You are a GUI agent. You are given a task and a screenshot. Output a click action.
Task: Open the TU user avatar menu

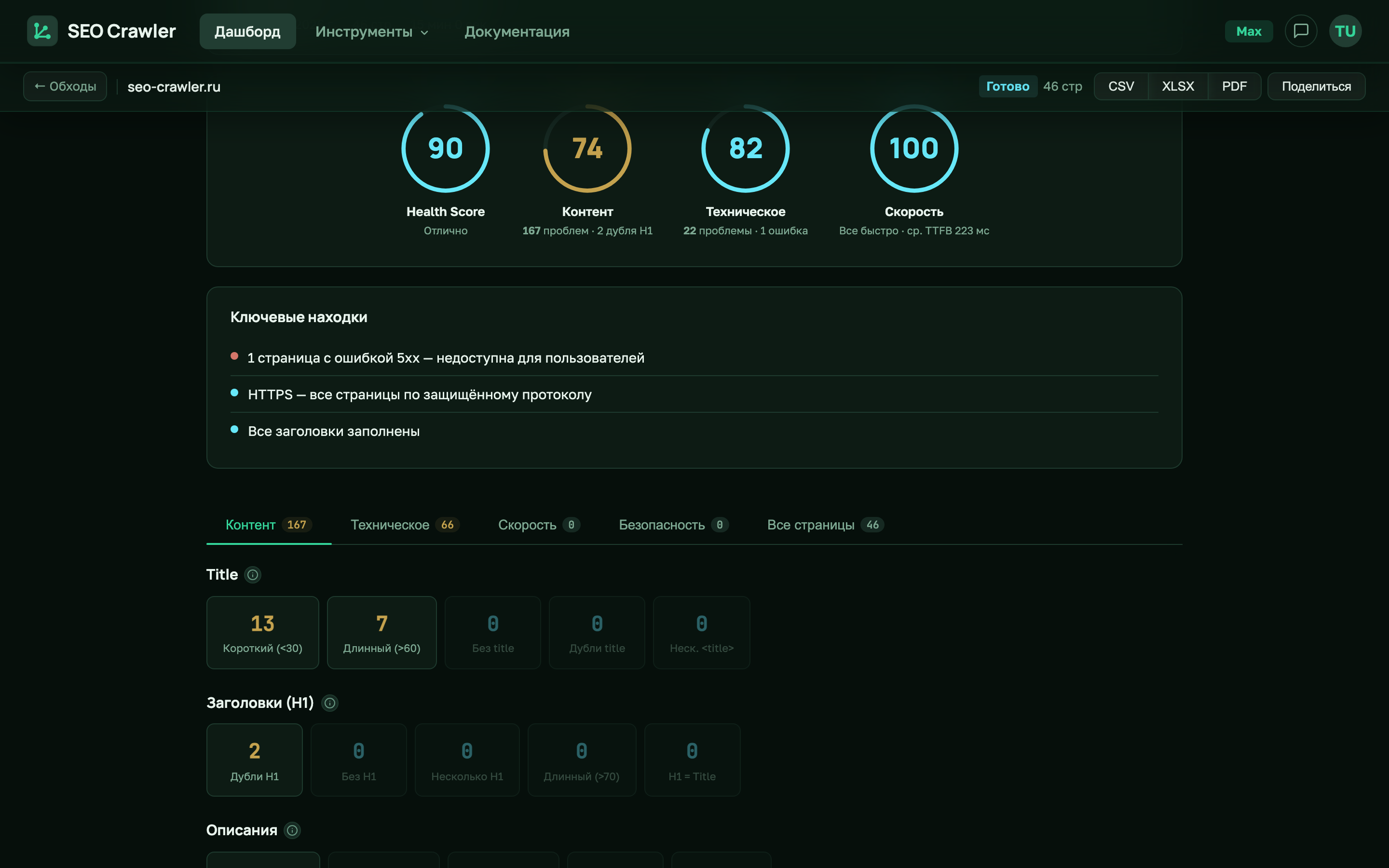(1346, 31)
